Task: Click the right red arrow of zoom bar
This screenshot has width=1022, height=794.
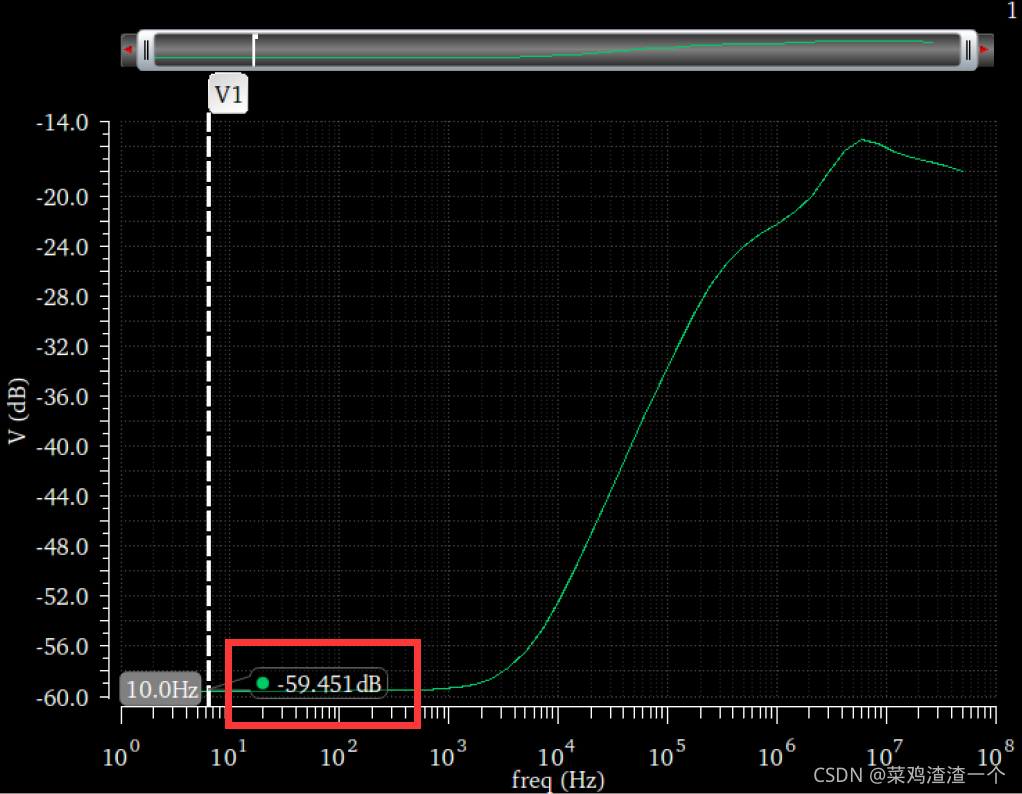Action: coord(984,50)
